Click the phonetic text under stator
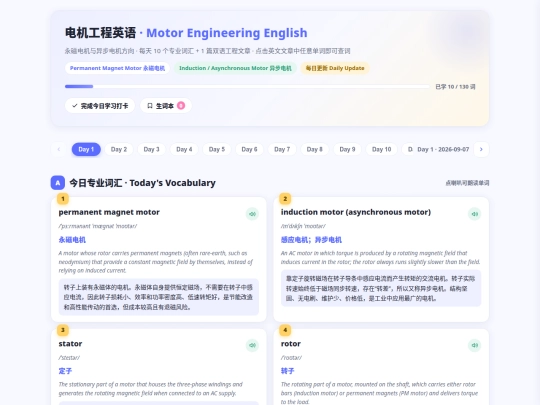 click(x=69, y=357)
